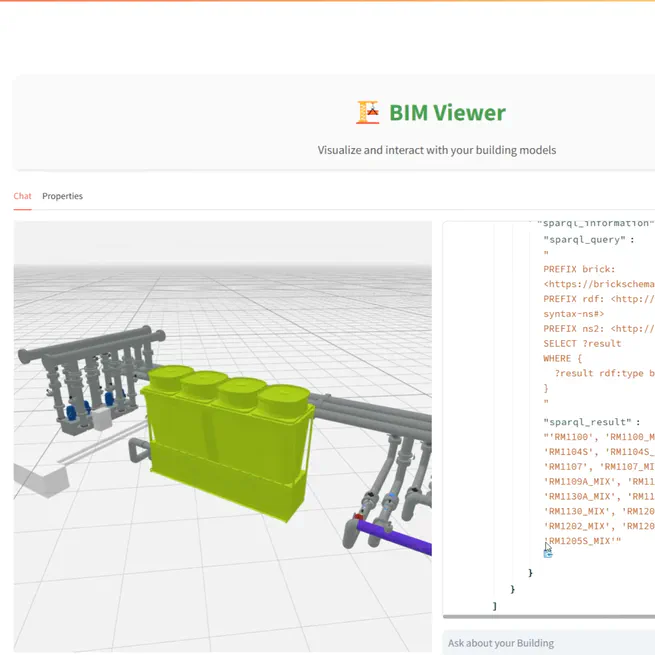655x655 pixels.
Task: Click the 'WHERE {' line
Action: point(562,358)
